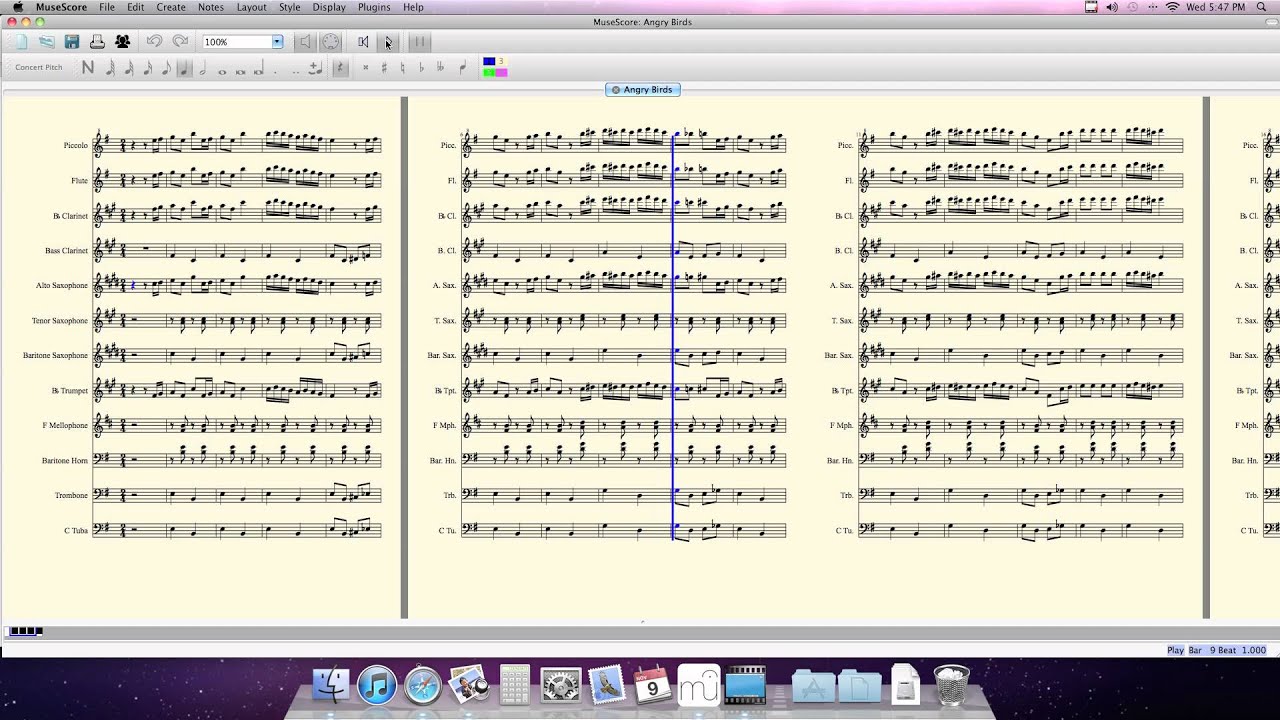Start playback with the play button
Image resolution: width=1280 pixels, height=720 pixels.
coord(389,42)
